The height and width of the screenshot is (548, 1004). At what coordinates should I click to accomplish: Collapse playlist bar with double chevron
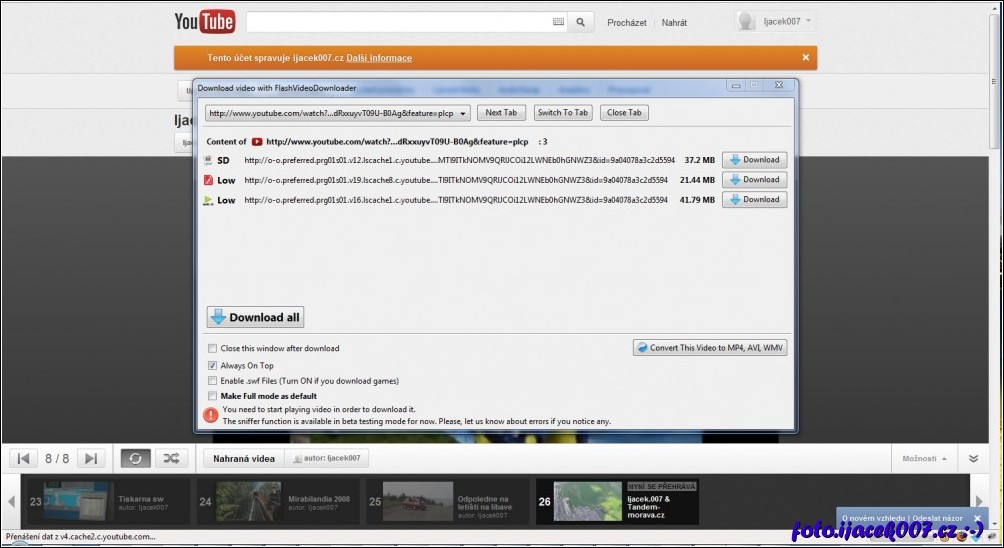point(973,458)
